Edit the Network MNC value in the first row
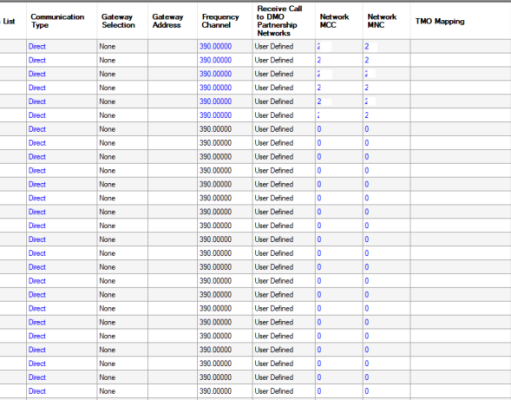The height and width of the screenshot is (400, 511). coord(387,46)
